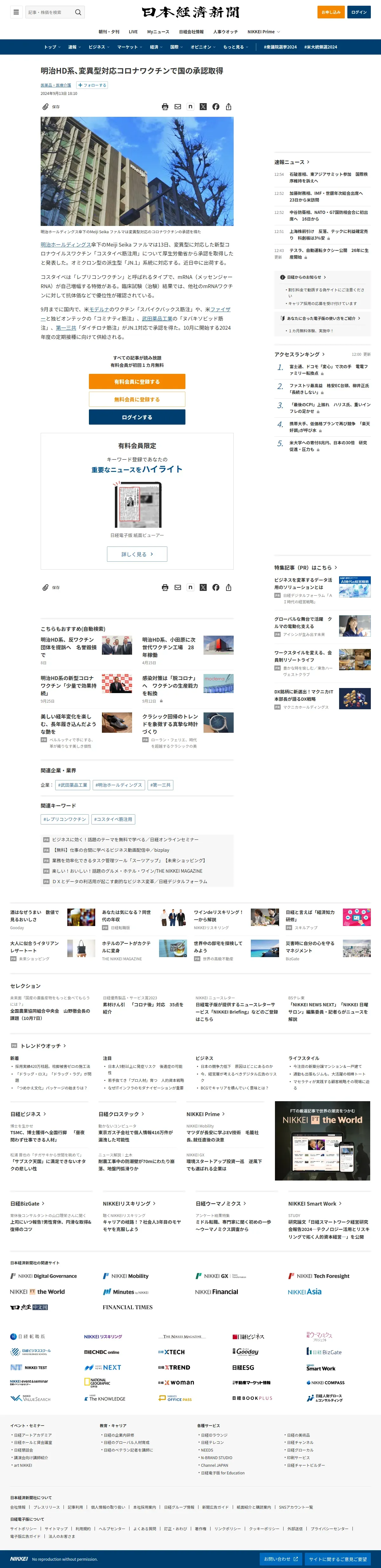Open the hamburger menu icon
Viewport: 381px width, 1568px height.
click(16, 12)
